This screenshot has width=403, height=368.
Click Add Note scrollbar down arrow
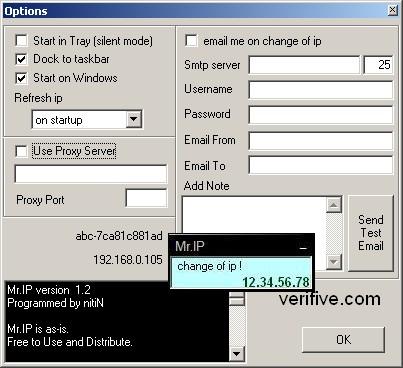click(x=334, y=262)
